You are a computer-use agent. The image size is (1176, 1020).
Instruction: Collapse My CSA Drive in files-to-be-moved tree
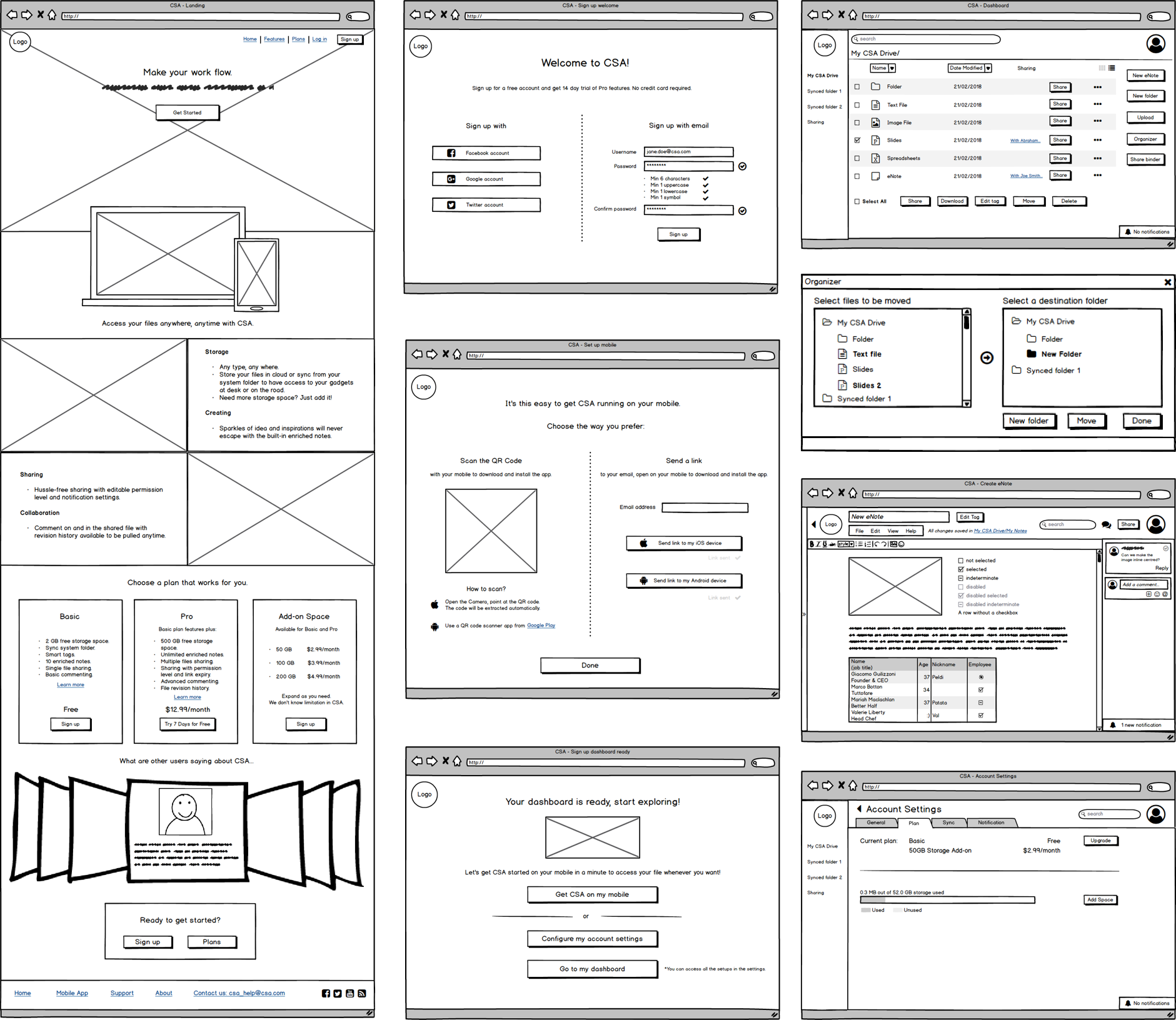click(827, 322)
